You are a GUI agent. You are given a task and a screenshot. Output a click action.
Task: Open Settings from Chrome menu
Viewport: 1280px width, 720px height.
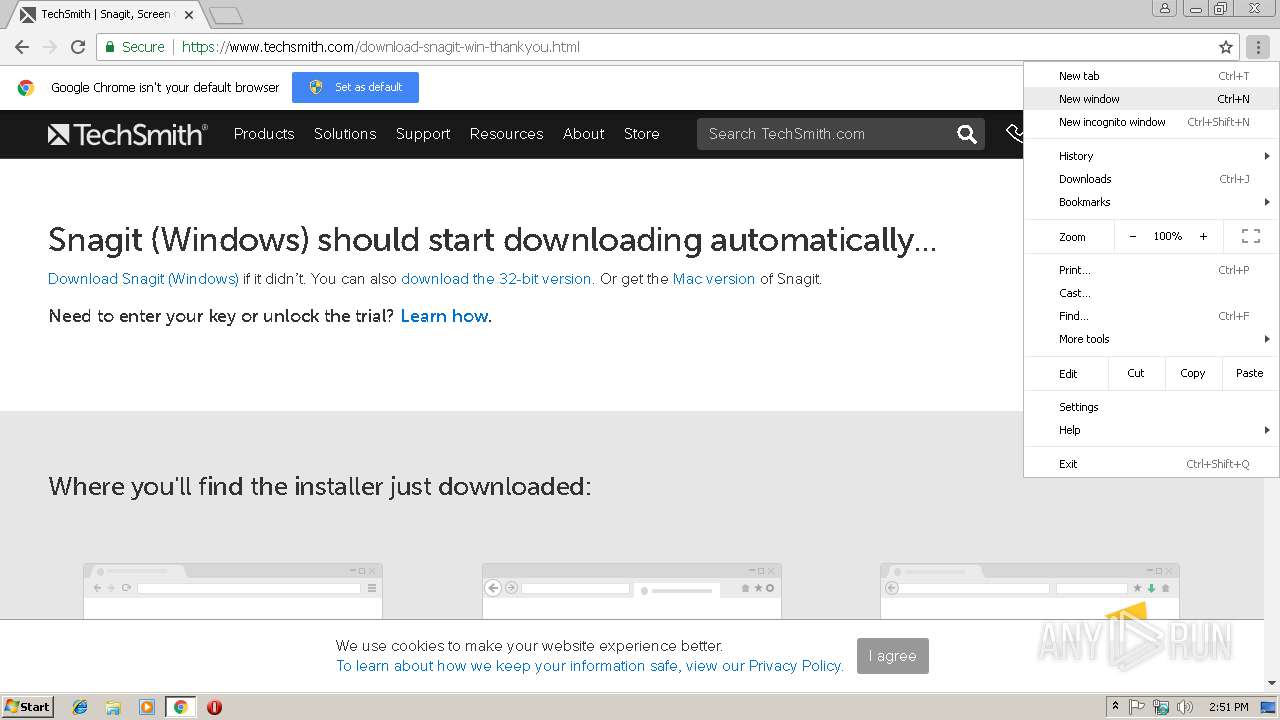coord(1151,407)
